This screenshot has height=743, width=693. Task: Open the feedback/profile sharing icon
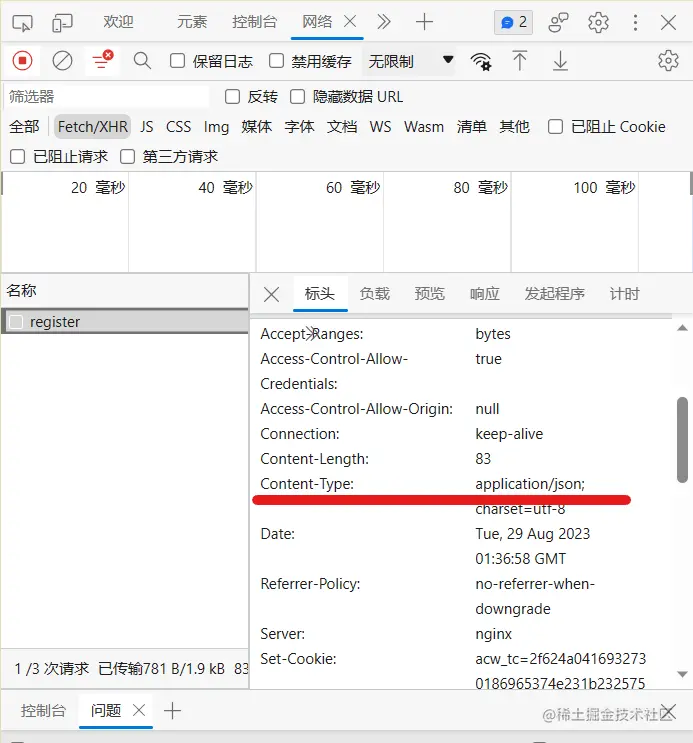pos(558,22)
